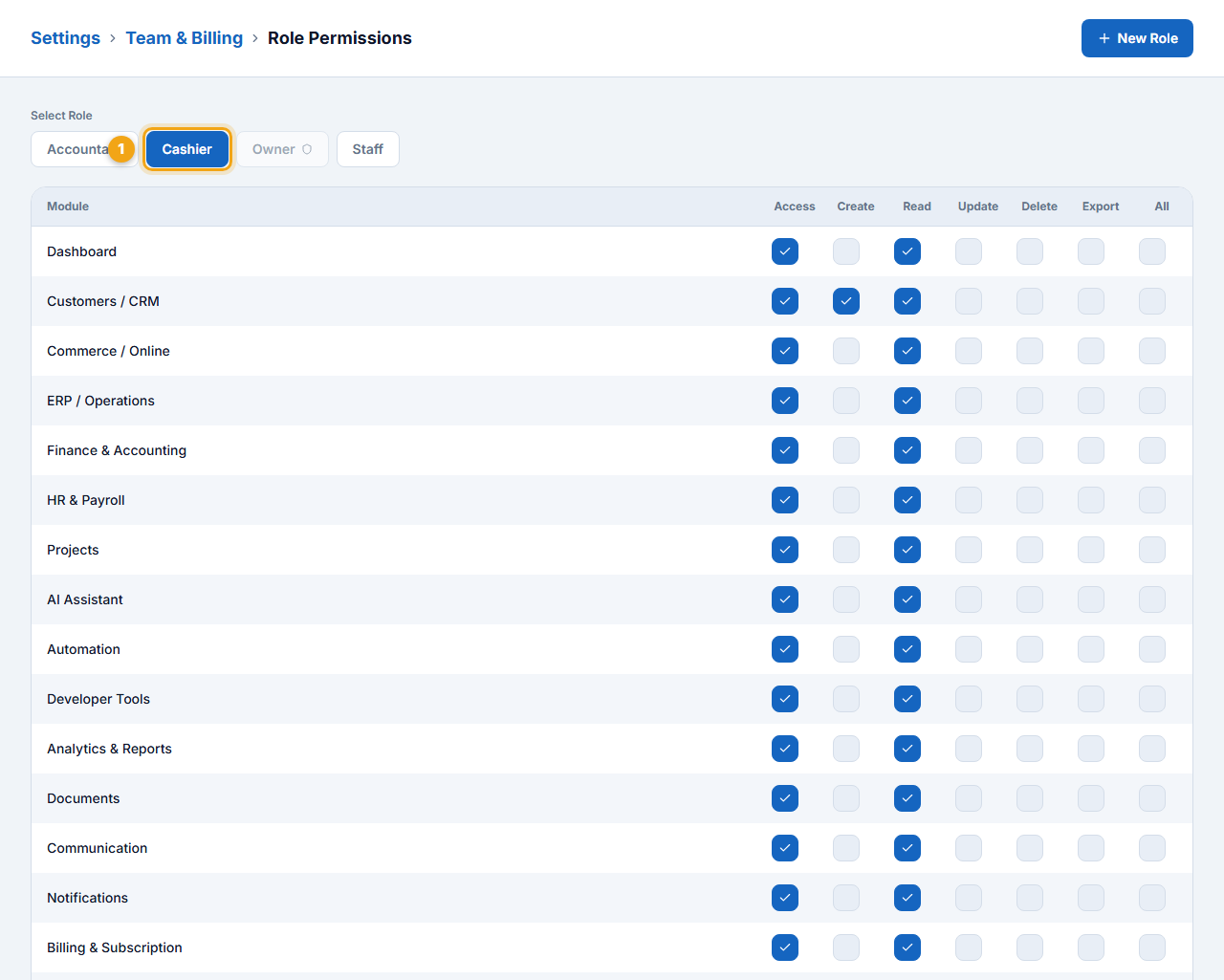The height and width of the screenshot is (980, 1224).
Task: Click the New Role button
Action: pos(1137,38)
